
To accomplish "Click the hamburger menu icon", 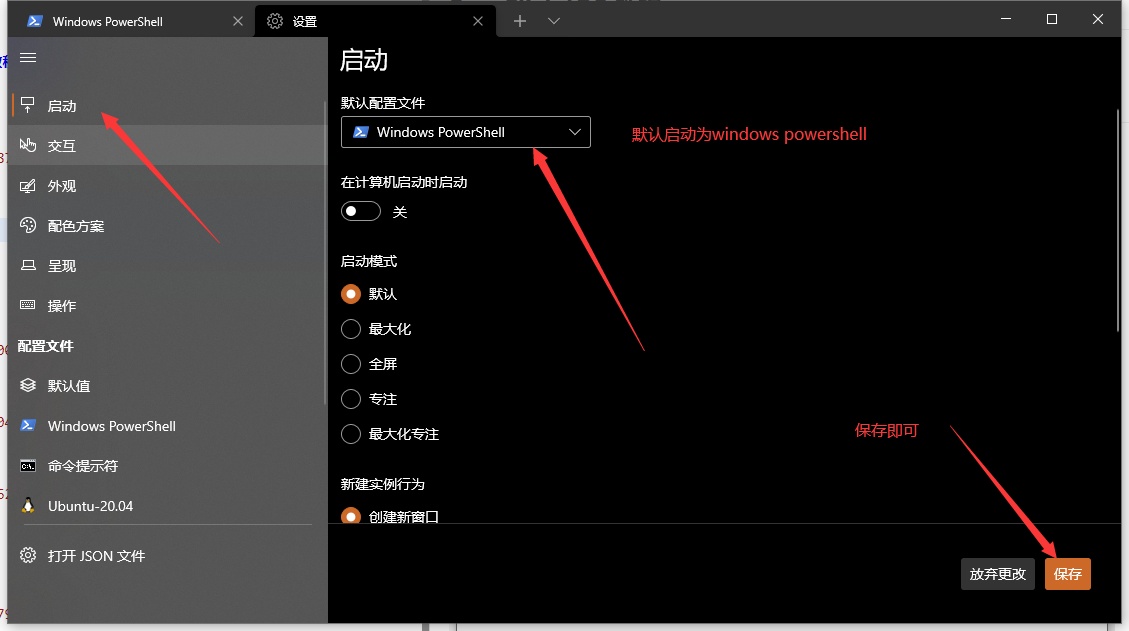I will (28, 58).
